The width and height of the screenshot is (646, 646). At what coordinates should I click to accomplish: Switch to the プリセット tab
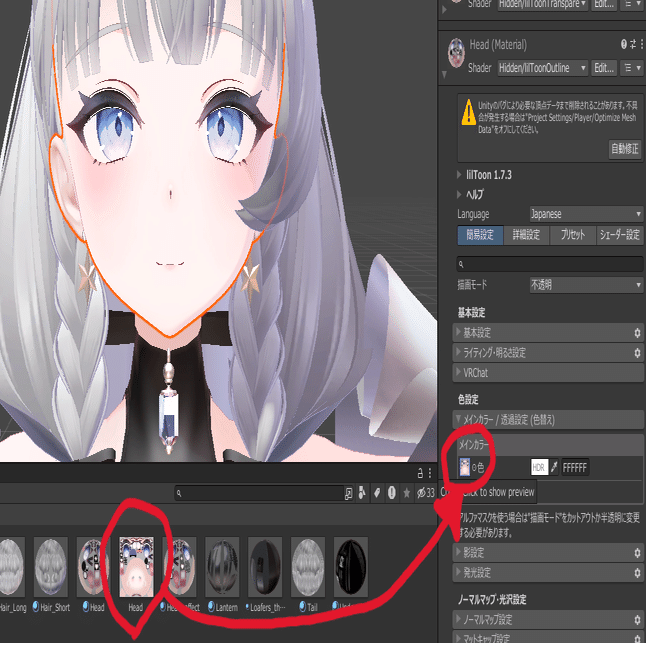573,235
